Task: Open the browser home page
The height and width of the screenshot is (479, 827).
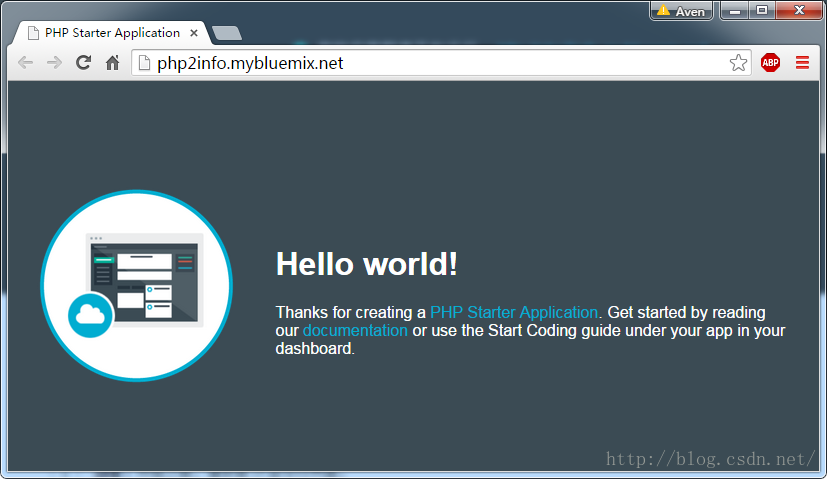Action: [x=112, y=63]
